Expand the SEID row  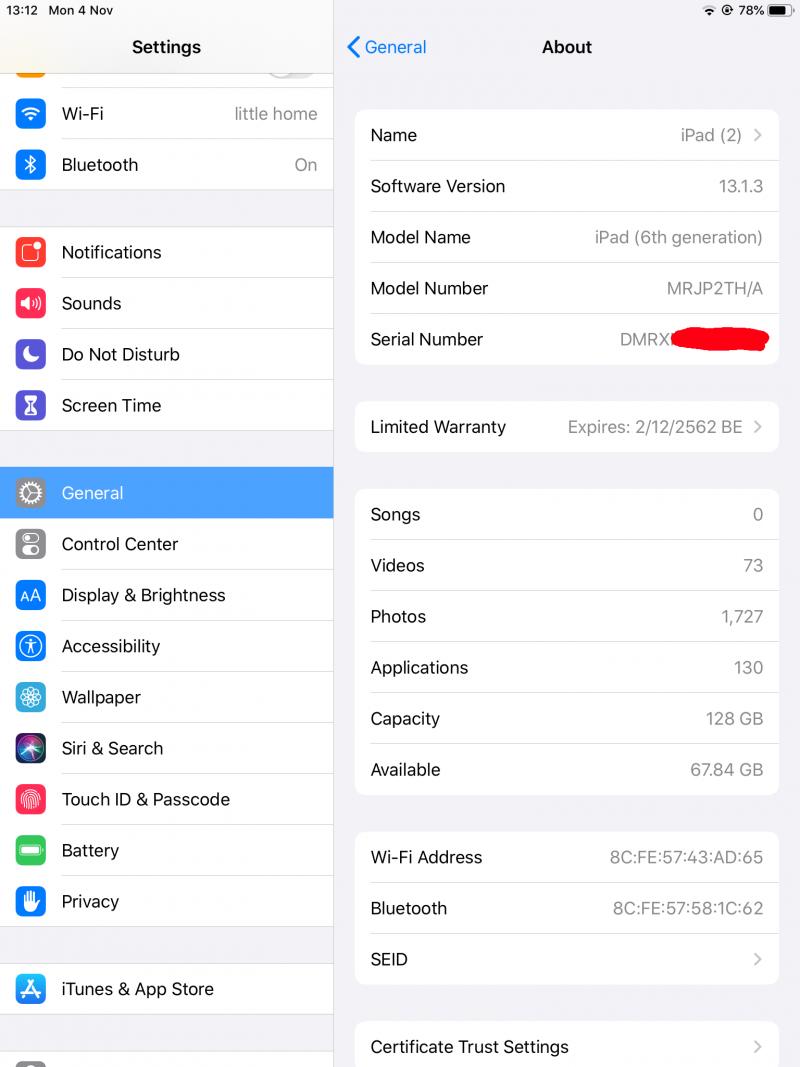point(567,959)
